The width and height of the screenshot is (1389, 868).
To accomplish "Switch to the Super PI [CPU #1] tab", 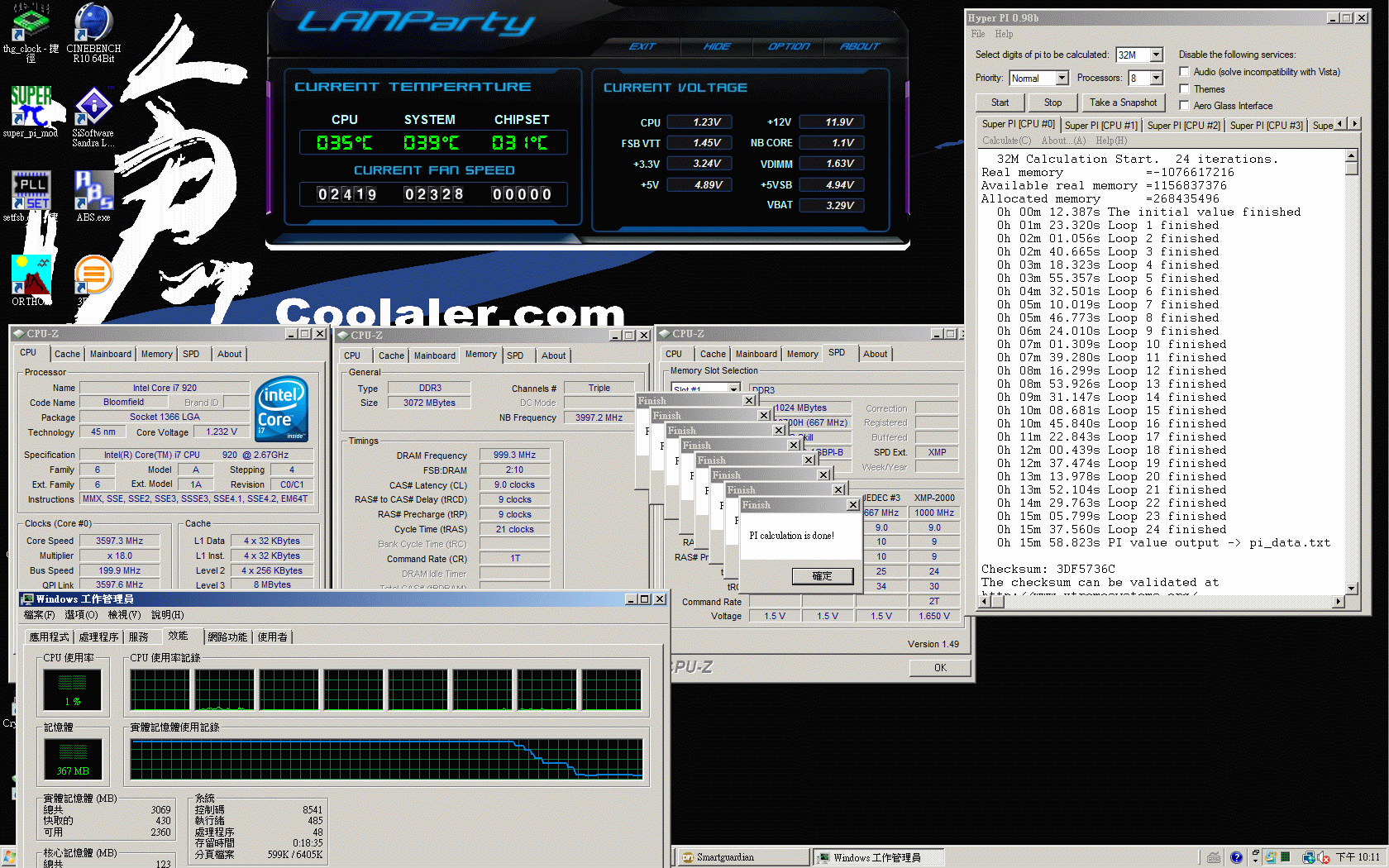I will click(1101, 126).
